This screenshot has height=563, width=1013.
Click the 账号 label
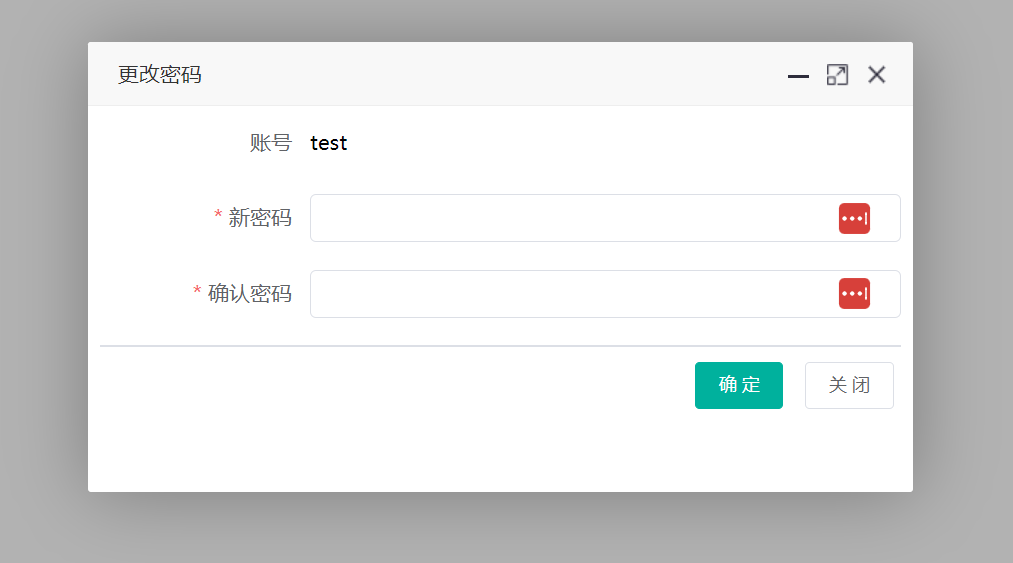point(270,143)
